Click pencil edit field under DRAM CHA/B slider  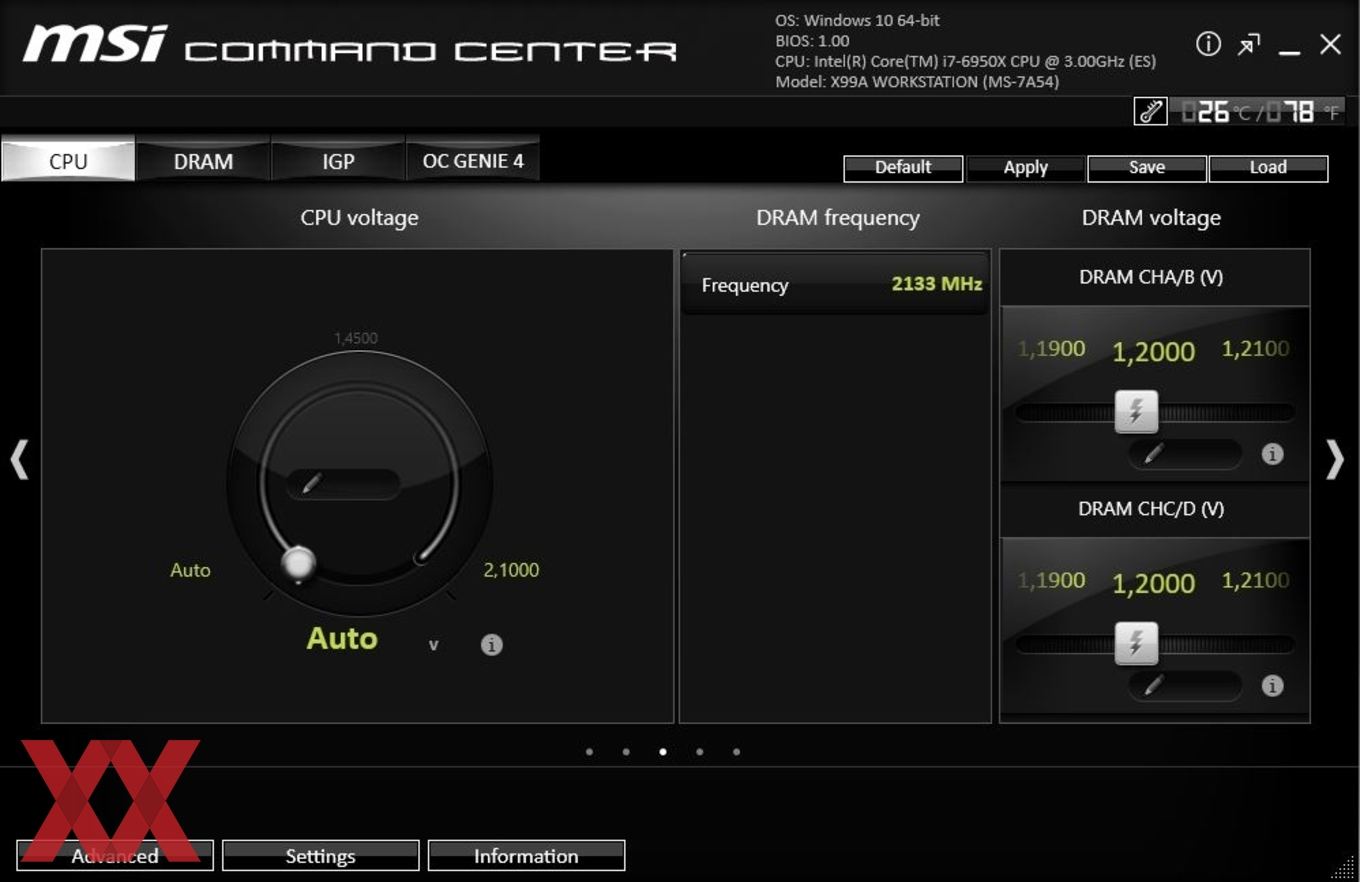tap(1185, 454)
